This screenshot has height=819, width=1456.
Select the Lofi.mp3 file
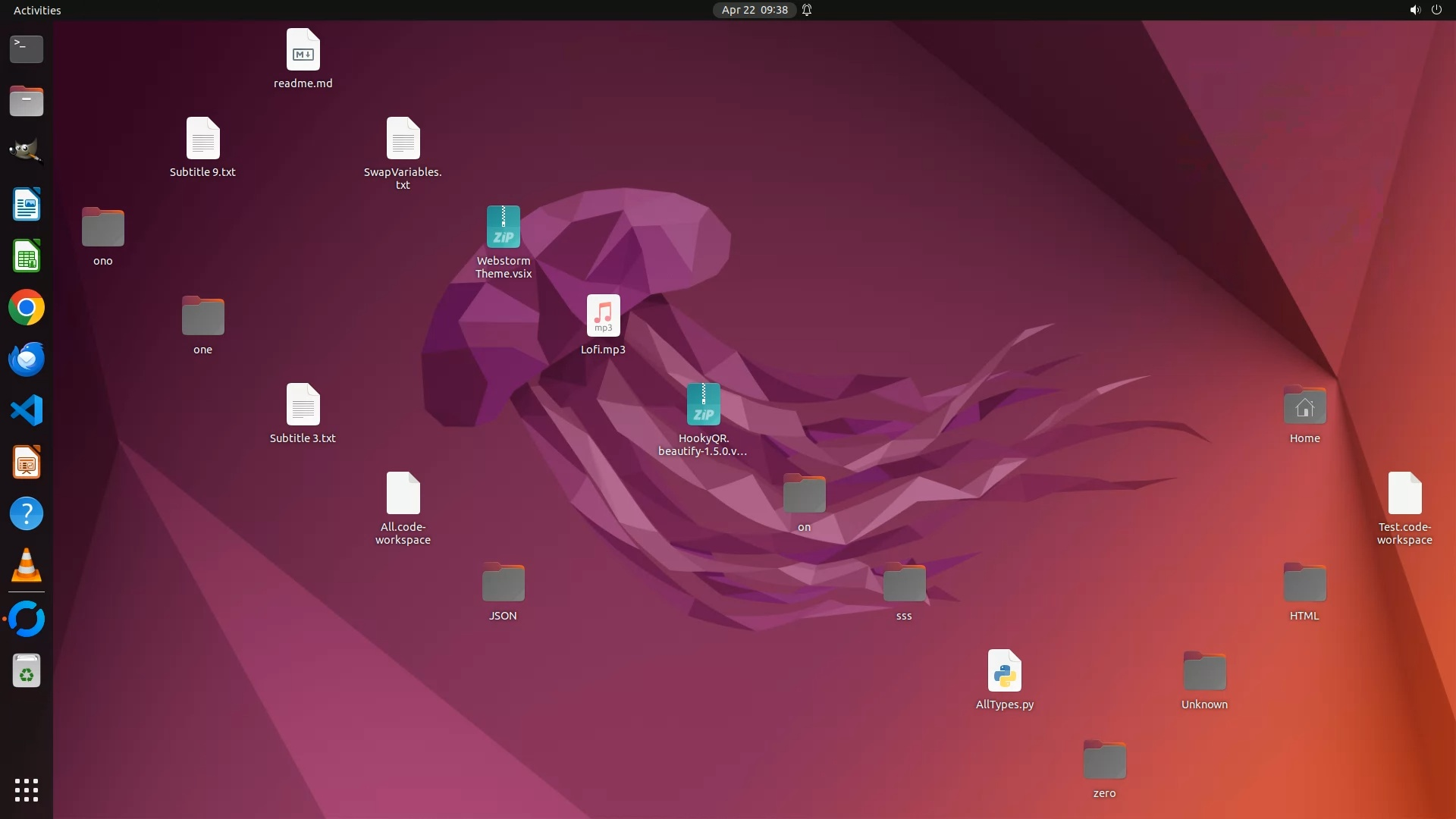tap(603, 316)
